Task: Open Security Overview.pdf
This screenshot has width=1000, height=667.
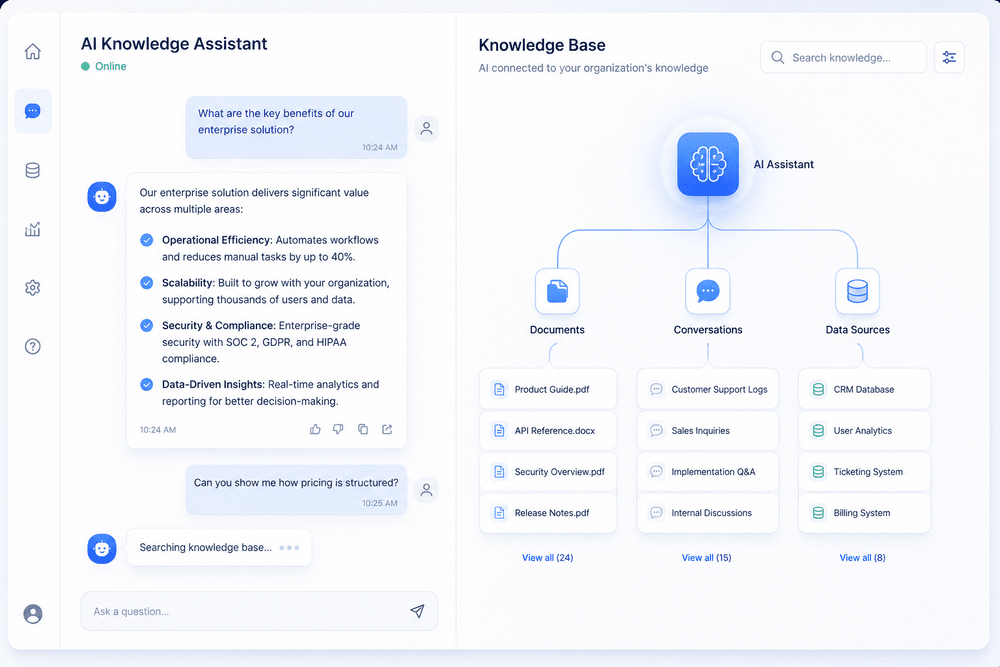Action: tap(548, 472)
